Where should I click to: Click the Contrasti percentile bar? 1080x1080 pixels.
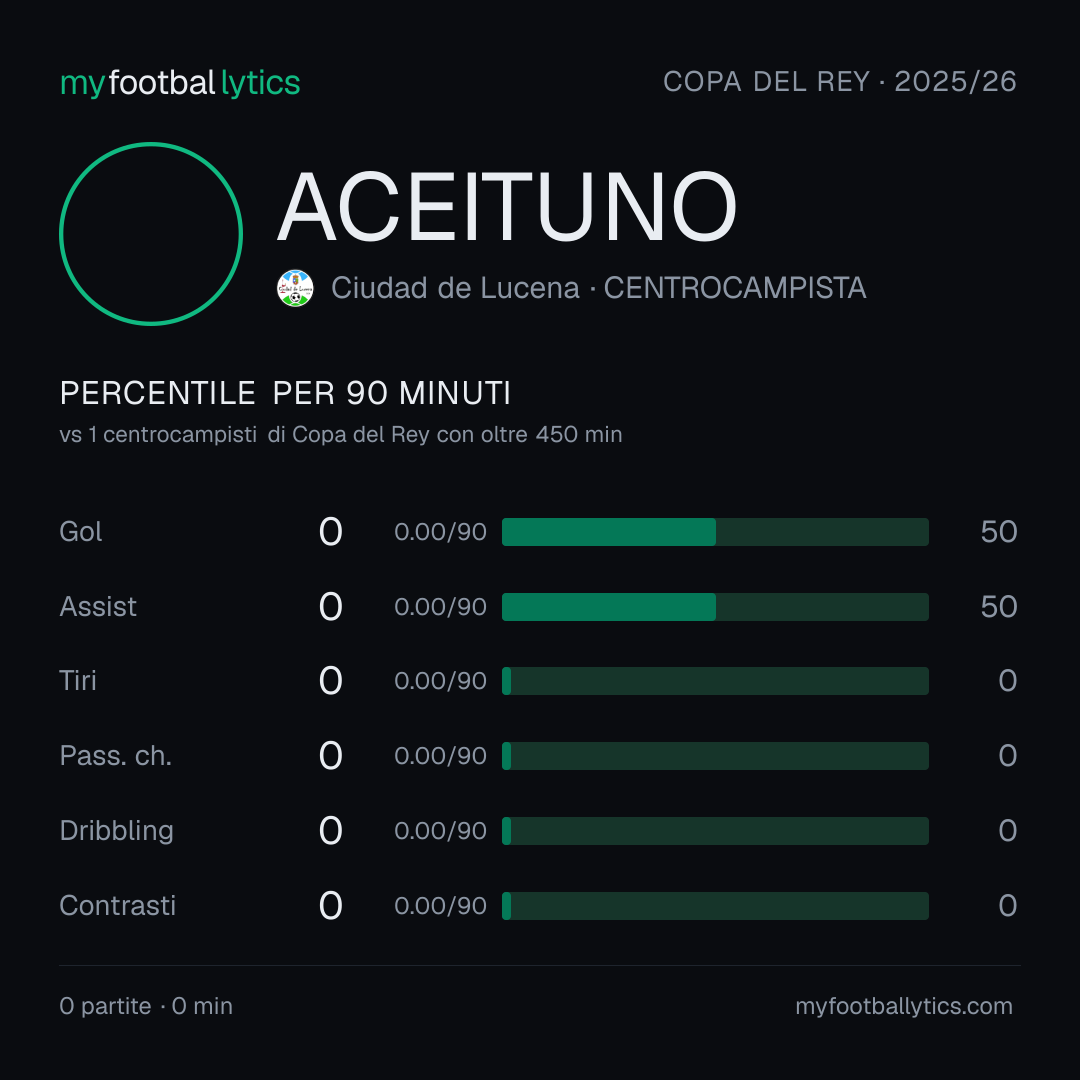click(715, 906)
